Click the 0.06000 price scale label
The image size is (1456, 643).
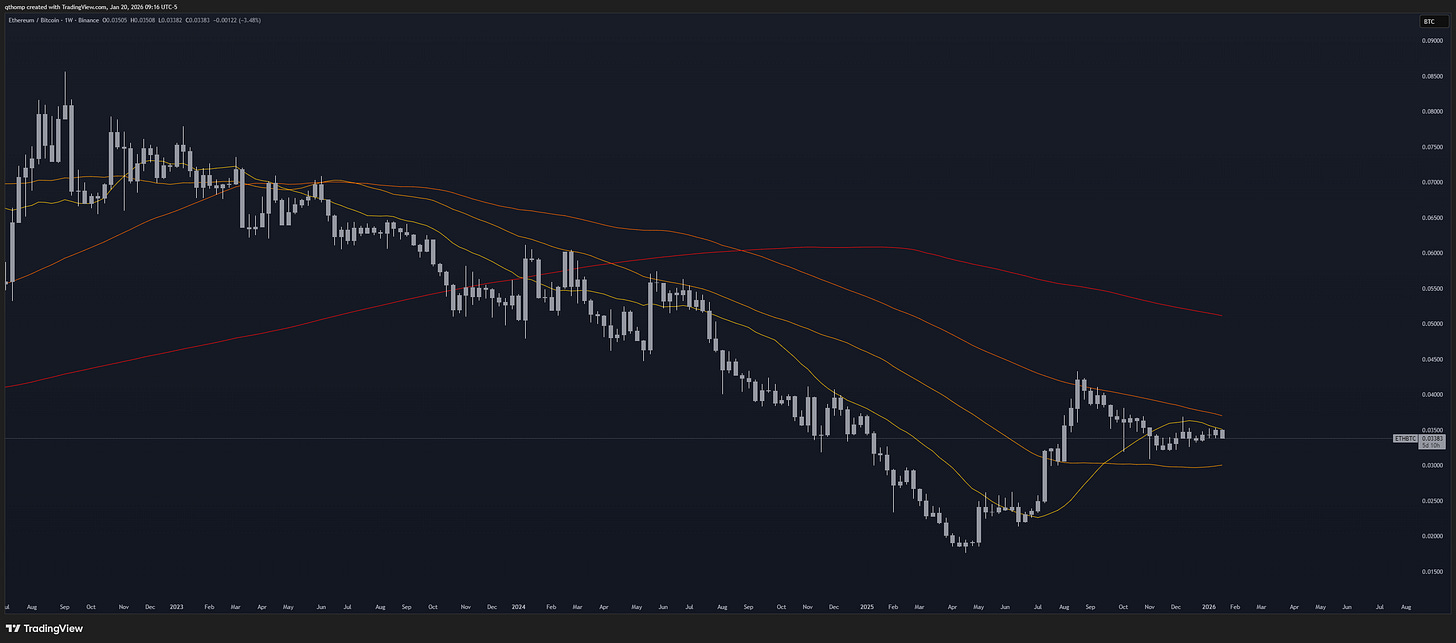(1430, 253)
